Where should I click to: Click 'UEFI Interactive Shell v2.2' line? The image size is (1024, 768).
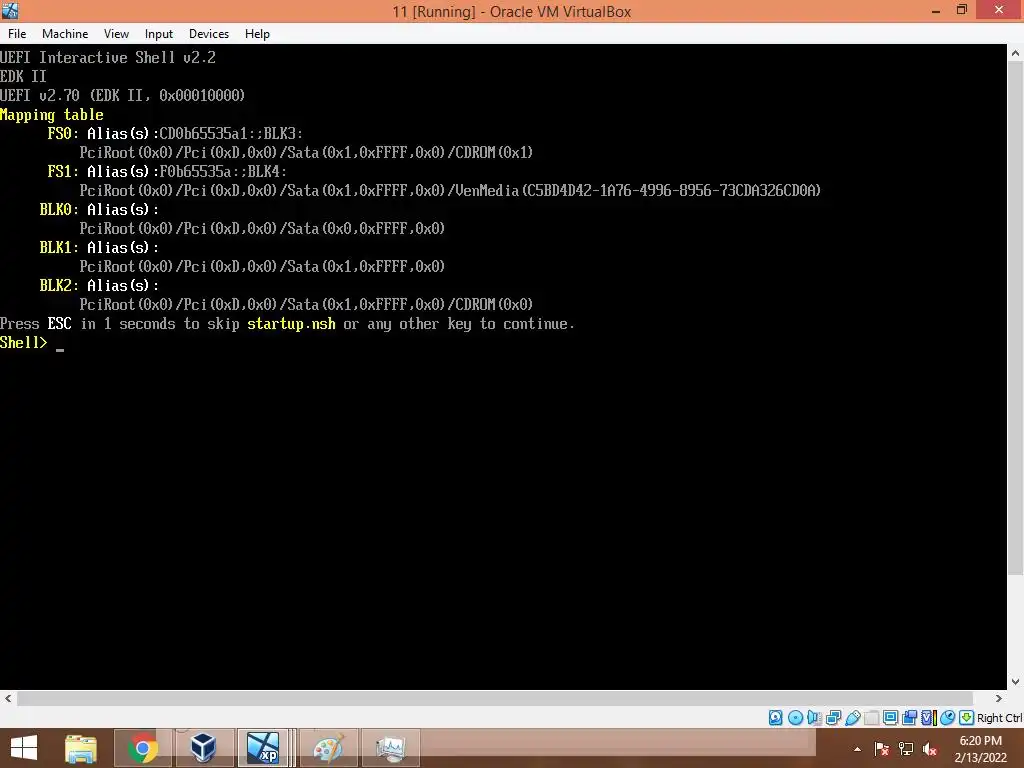point(108,57)
